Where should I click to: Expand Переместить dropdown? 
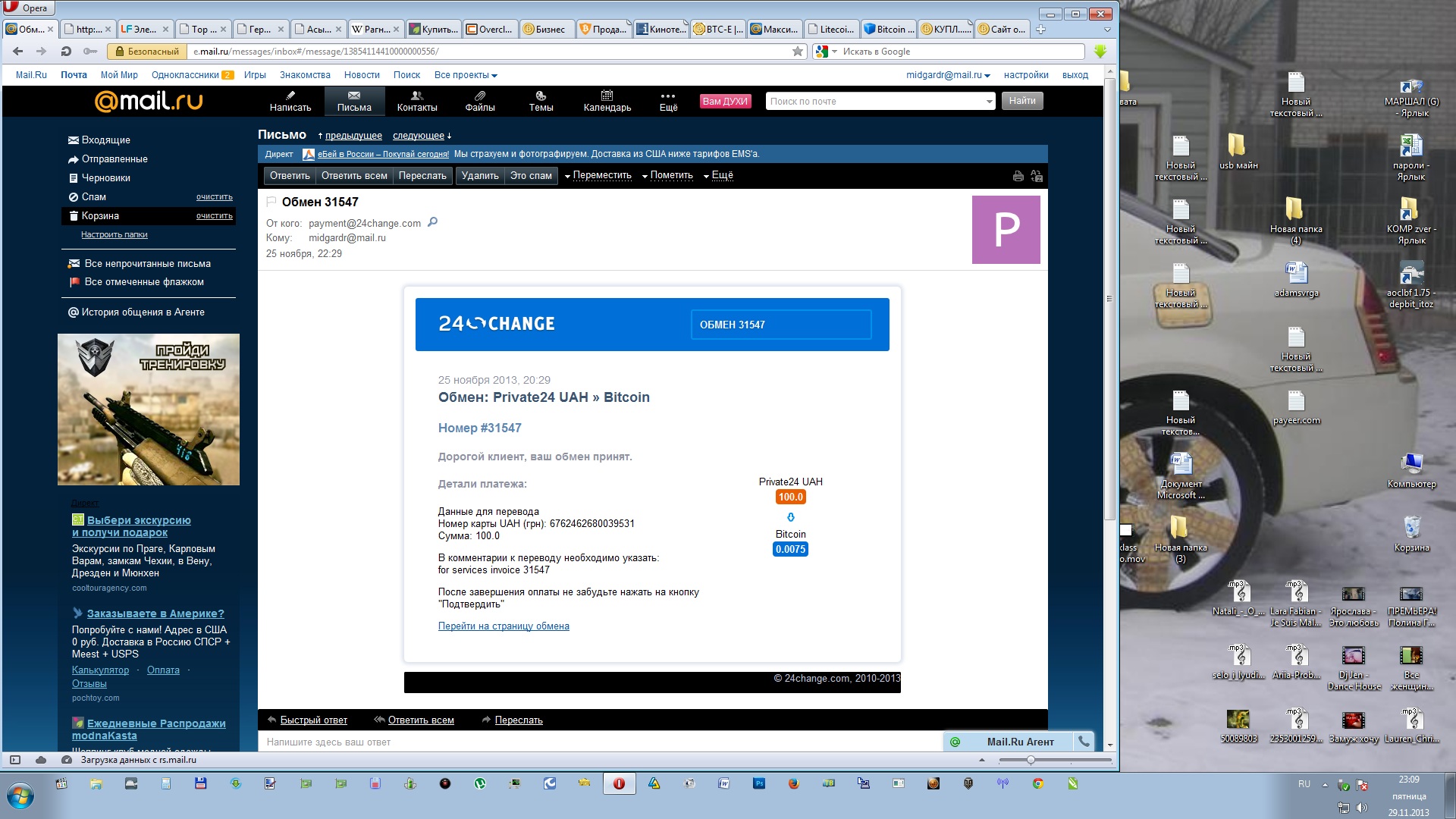[x=598, y=175]
